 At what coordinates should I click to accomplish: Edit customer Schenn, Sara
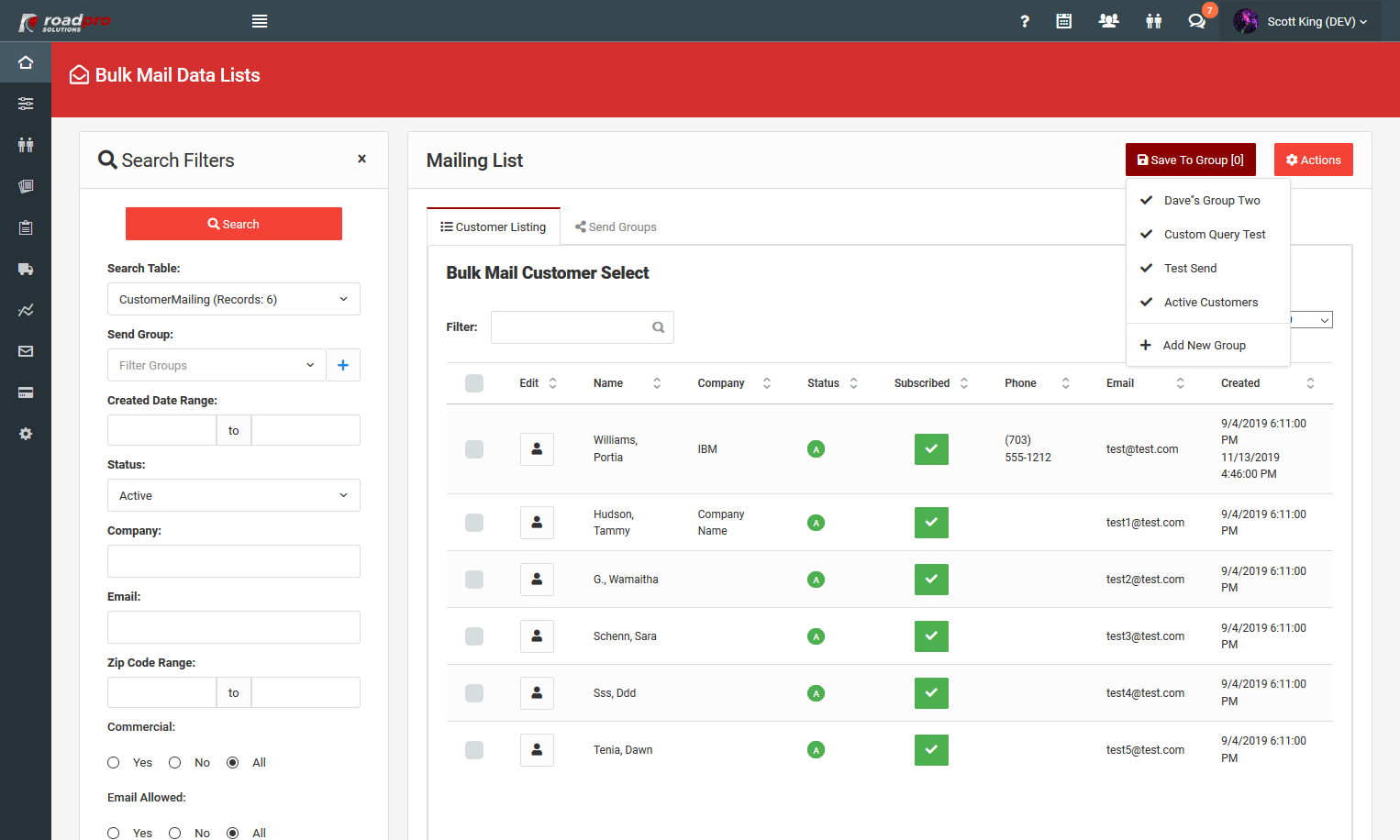pos(537,636)
